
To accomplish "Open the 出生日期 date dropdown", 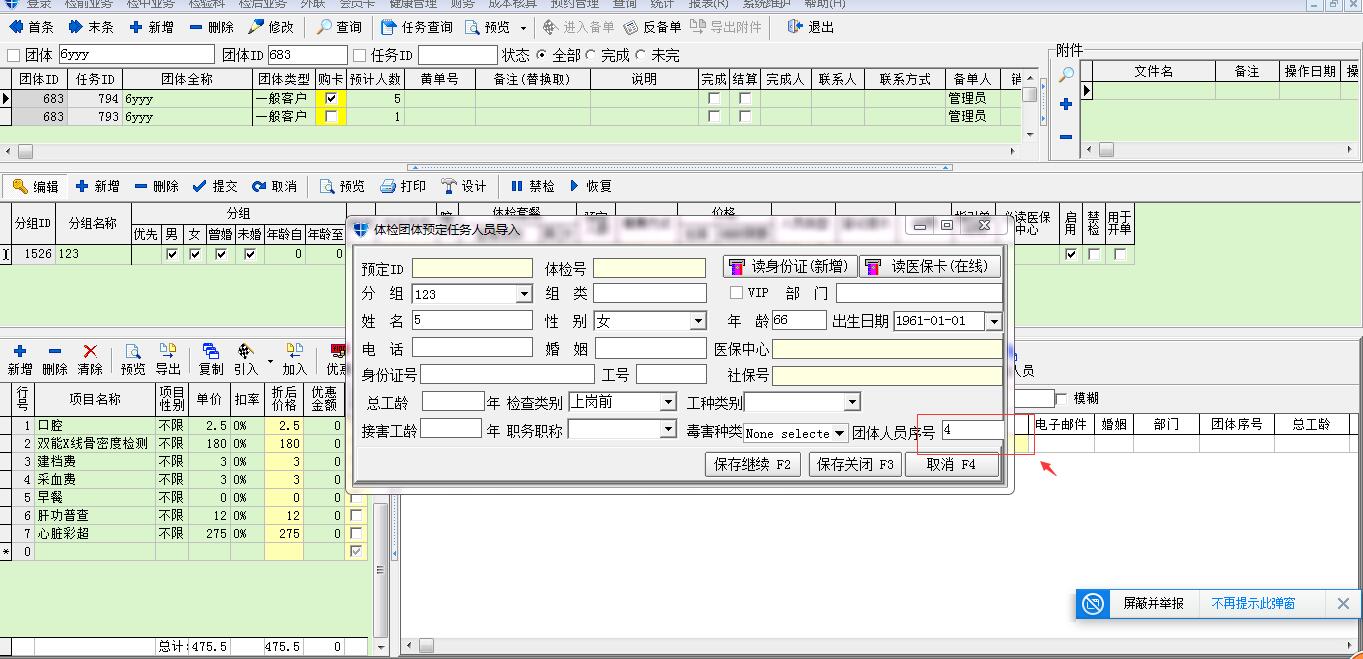I will tap(993, 321).
